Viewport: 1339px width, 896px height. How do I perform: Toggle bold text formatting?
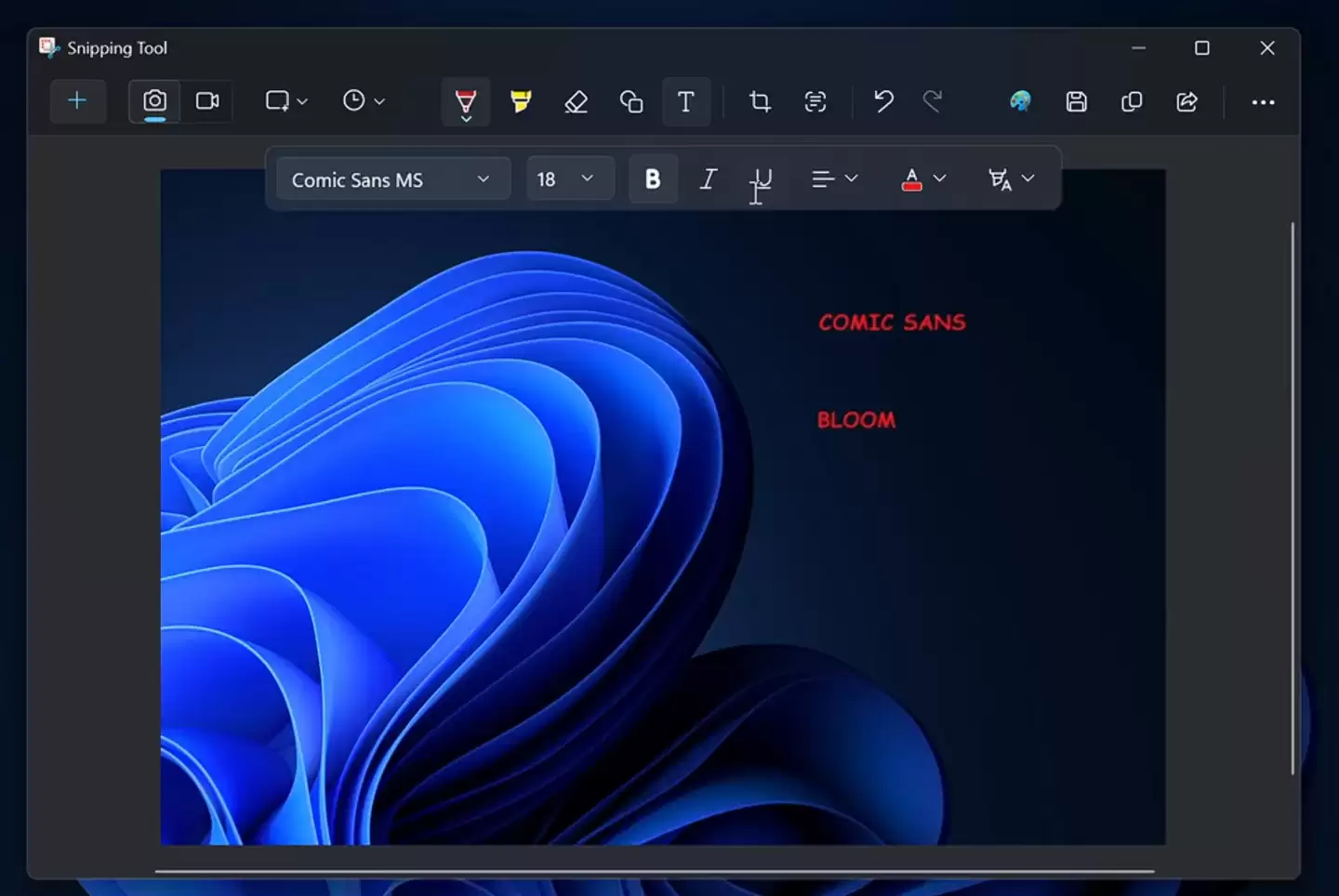click(653, 178)
